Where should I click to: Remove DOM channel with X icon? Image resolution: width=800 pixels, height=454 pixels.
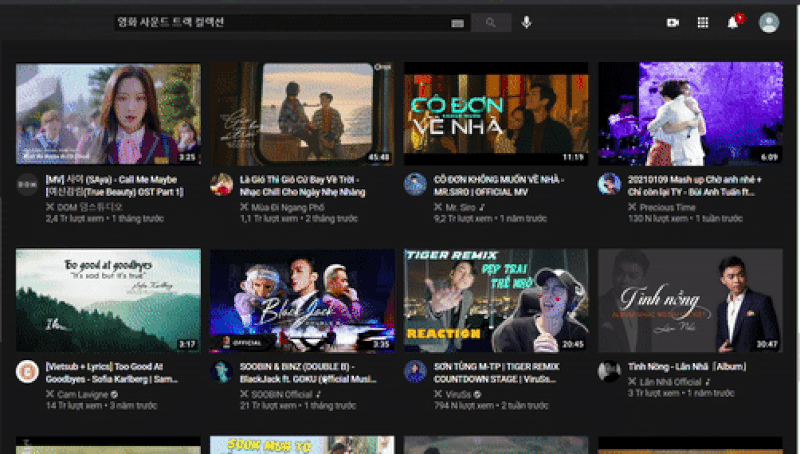pyautogui.click(x=49, y=207)
